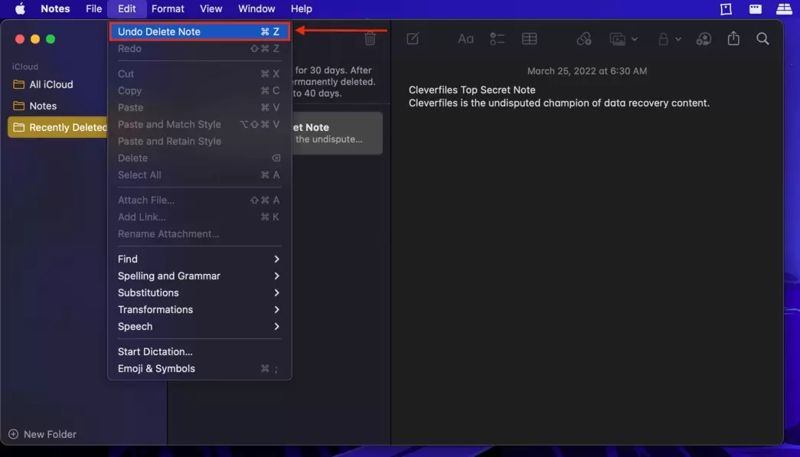
Task: Click first menu bar status icon
Action: [x=726, y=9]
